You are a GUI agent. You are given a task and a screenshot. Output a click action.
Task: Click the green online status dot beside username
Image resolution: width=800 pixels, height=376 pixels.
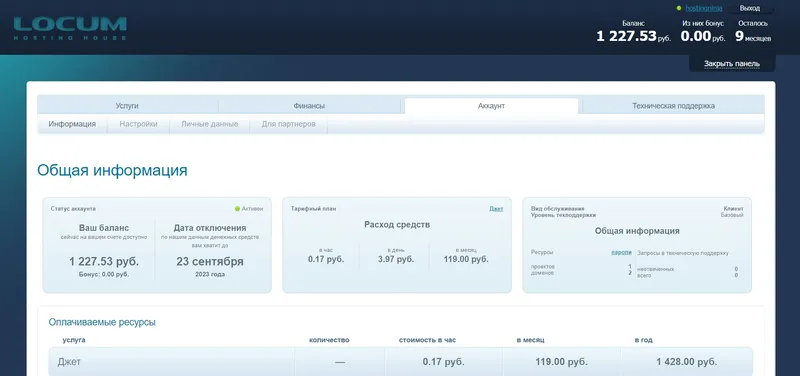tap(679, 8)
